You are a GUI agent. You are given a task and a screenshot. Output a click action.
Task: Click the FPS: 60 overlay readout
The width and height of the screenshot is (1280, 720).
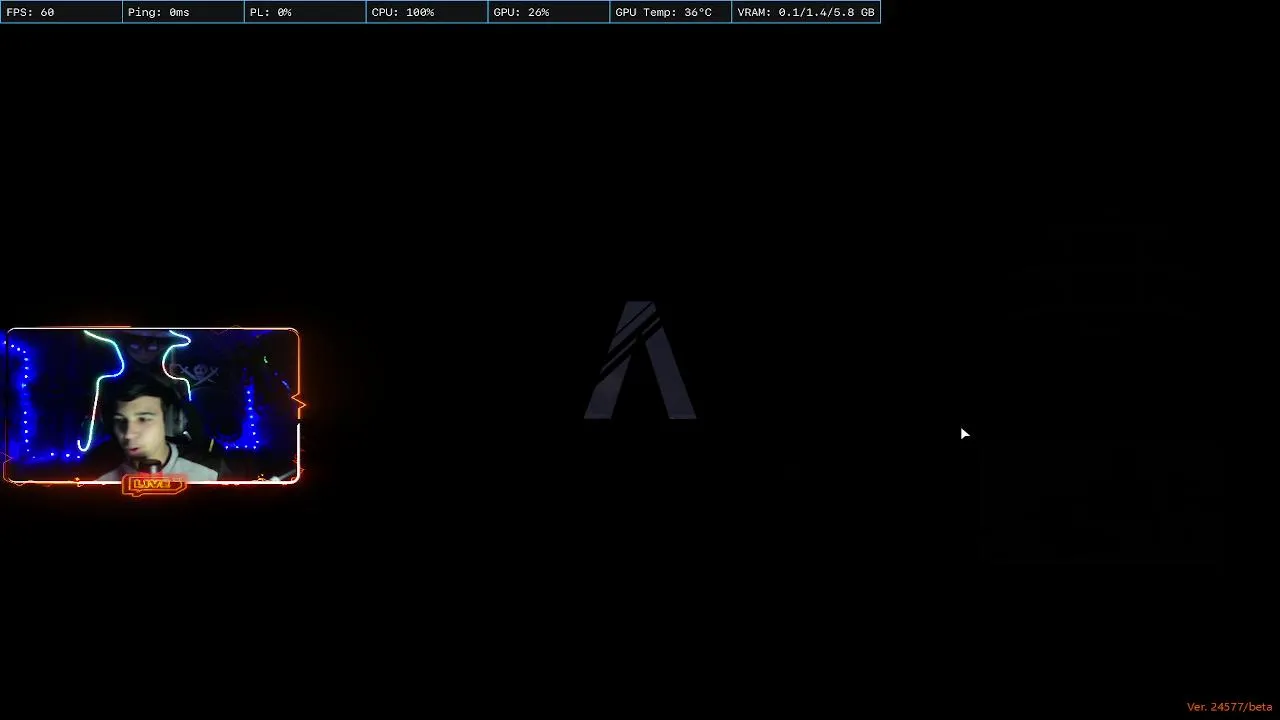[61, 12]
